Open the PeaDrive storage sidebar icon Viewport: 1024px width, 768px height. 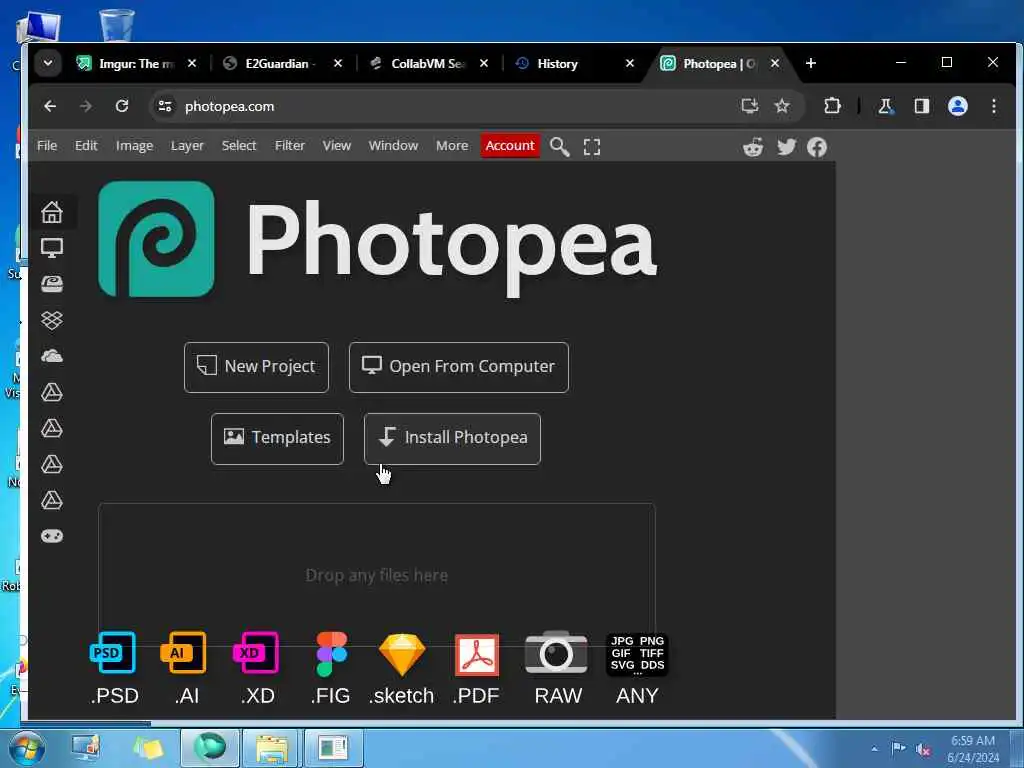(x=52, y=284)
